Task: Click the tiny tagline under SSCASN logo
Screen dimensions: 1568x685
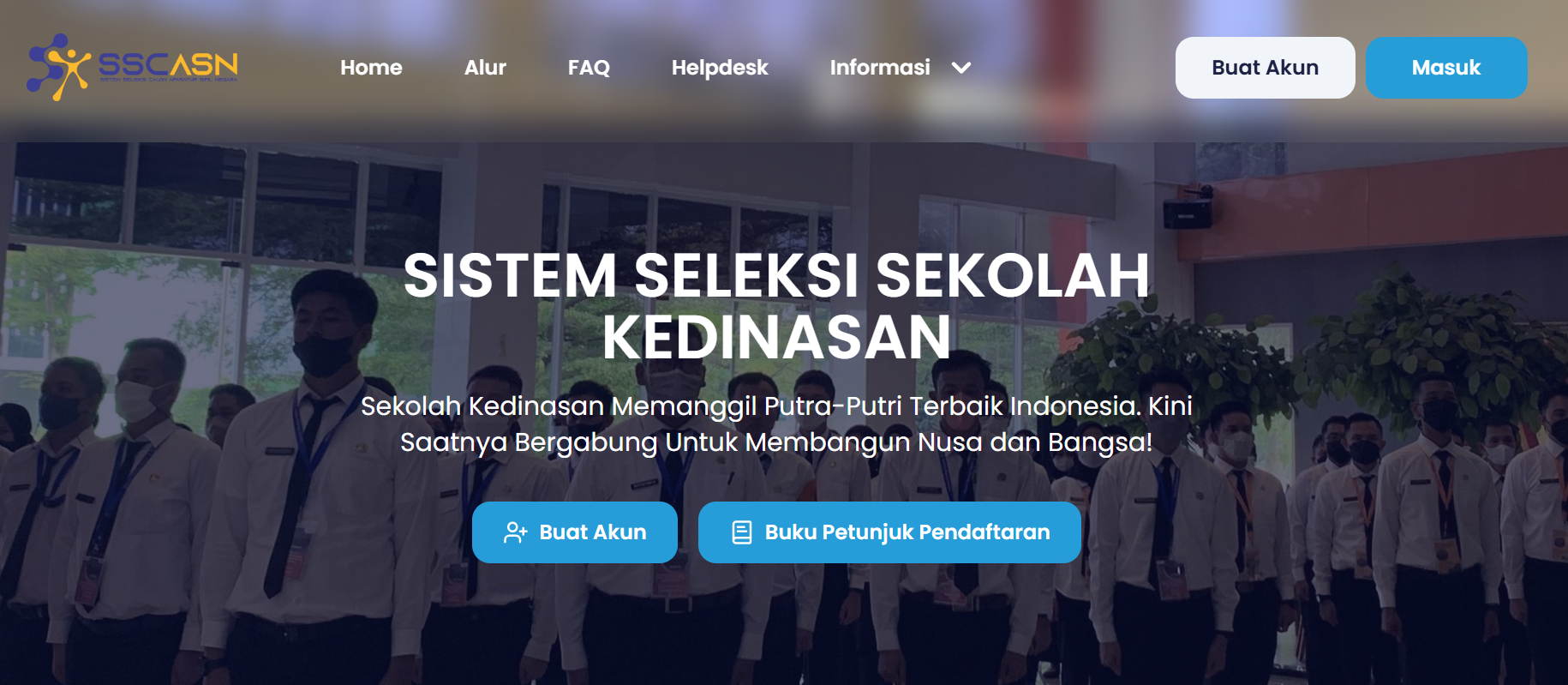Action: (168, 79)
